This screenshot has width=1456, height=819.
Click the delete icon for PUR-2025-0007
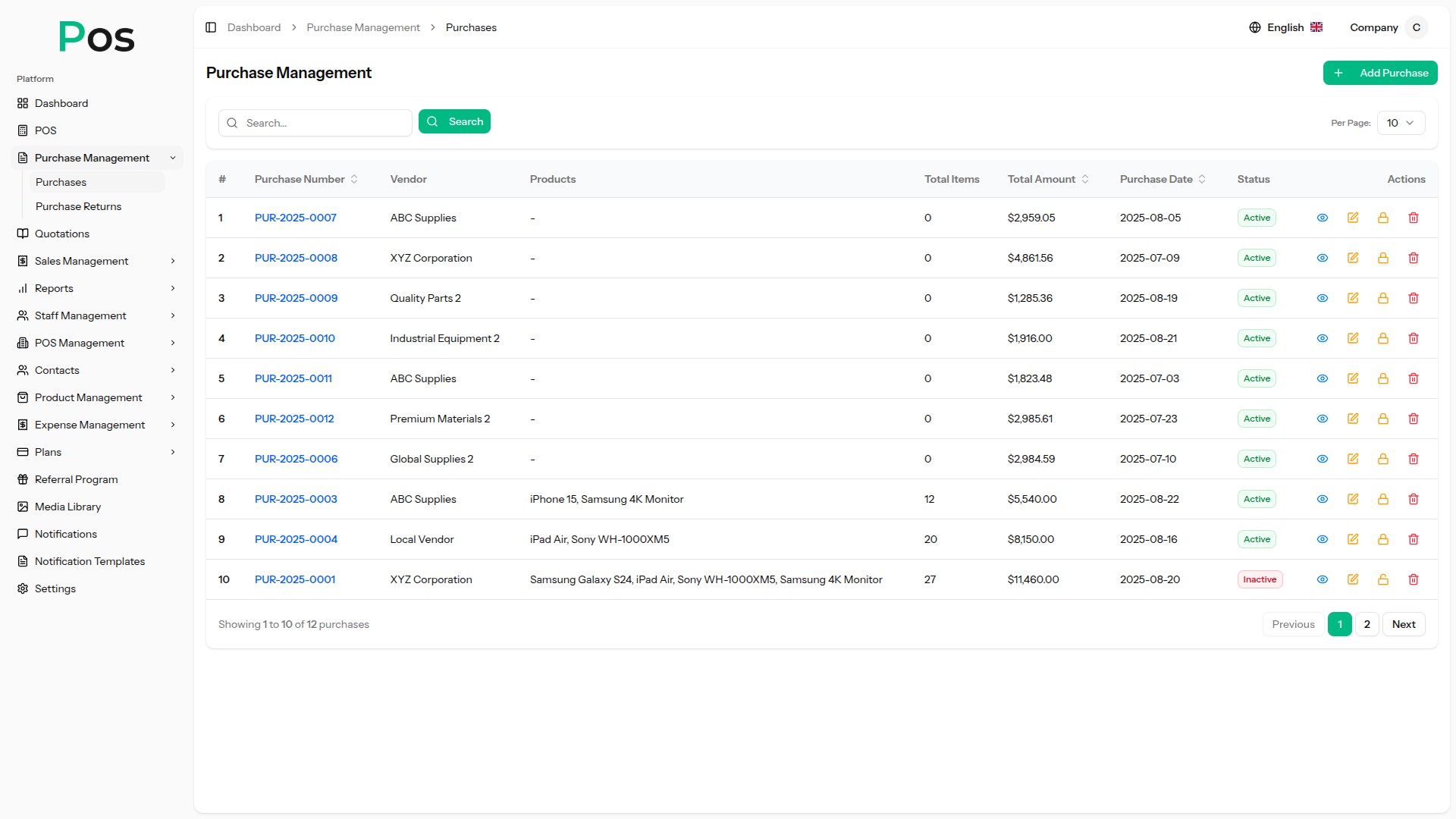click(x=1414, y=218)
